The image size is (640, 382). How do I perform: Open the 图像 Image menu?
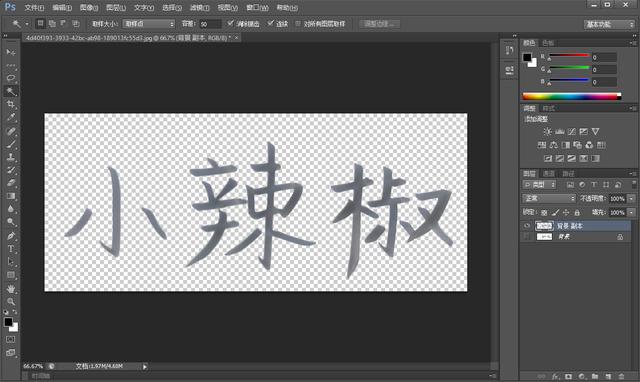[x=89, y=8]
